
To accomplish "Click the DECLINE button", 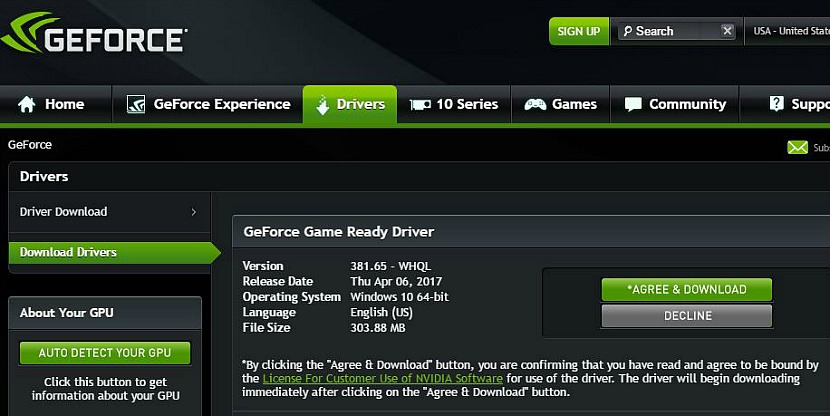I will coord(687,316).
